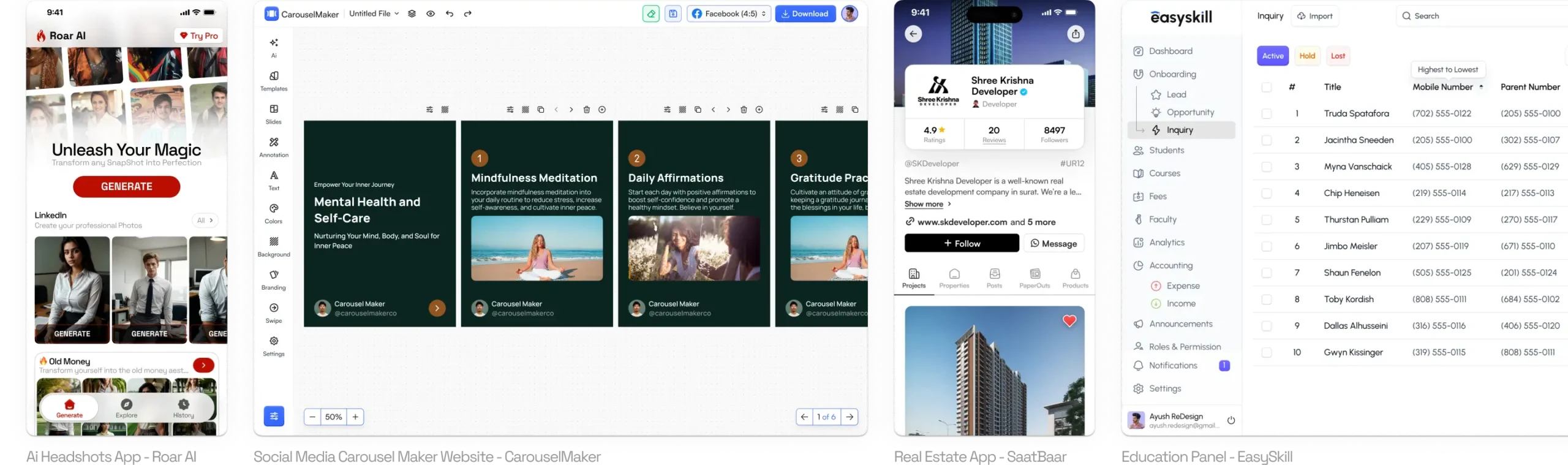
Task: Toggle the preview eye icon in toolbar
Action: click(431, 13)
